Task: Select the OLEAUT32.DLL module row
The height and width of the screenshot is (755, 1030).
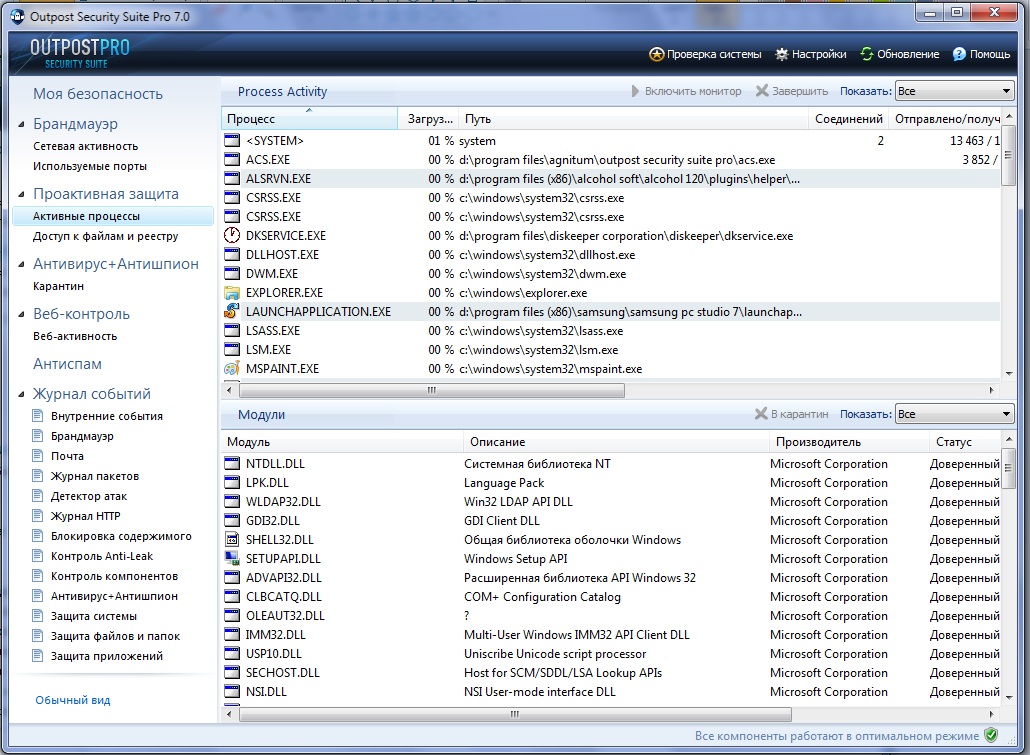Action: [x=611, y=616]
